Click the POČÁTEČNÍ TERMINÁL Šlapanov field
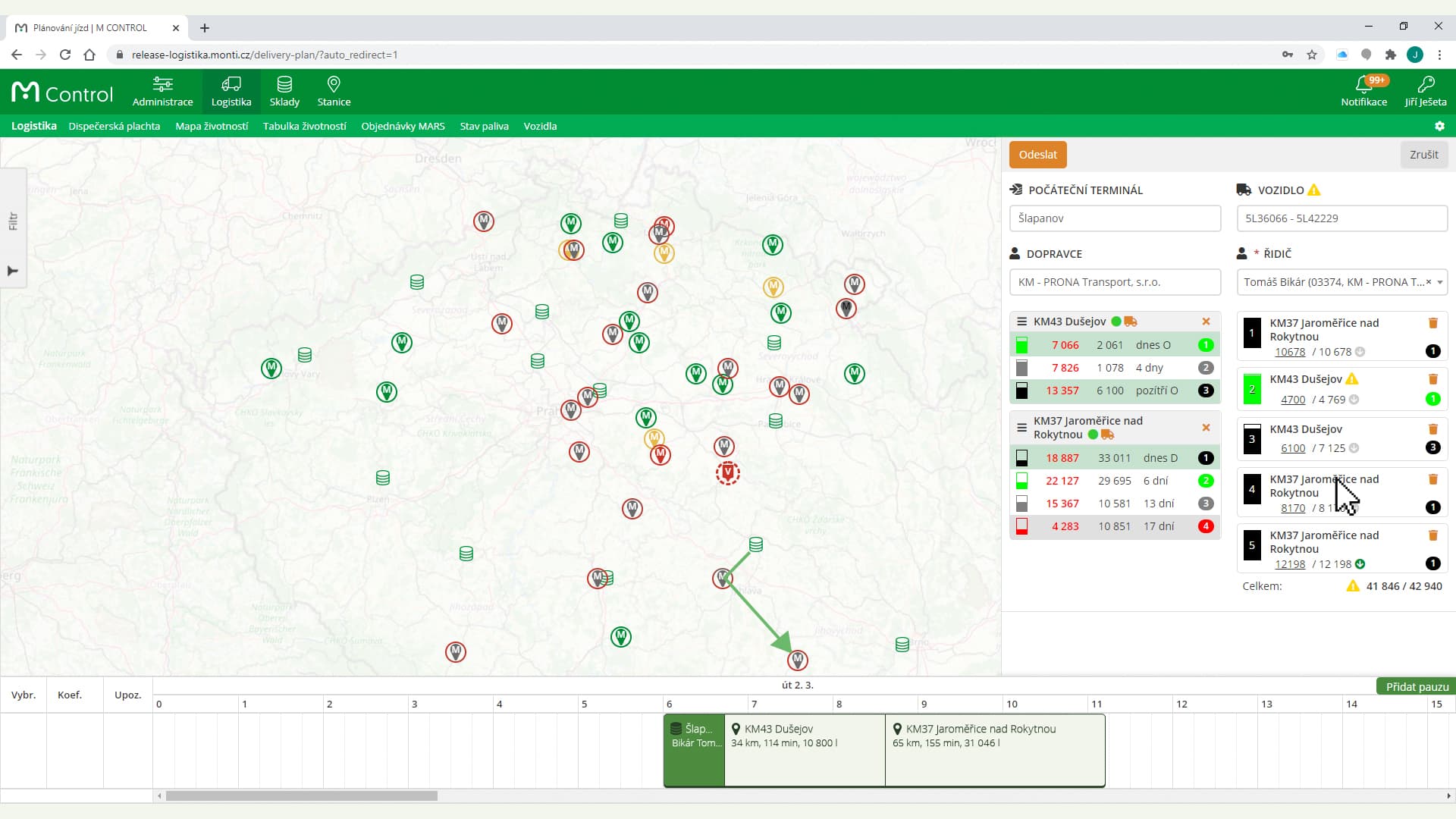Viewport: 1456px width, 819px height. click(x=1115, y=218)
